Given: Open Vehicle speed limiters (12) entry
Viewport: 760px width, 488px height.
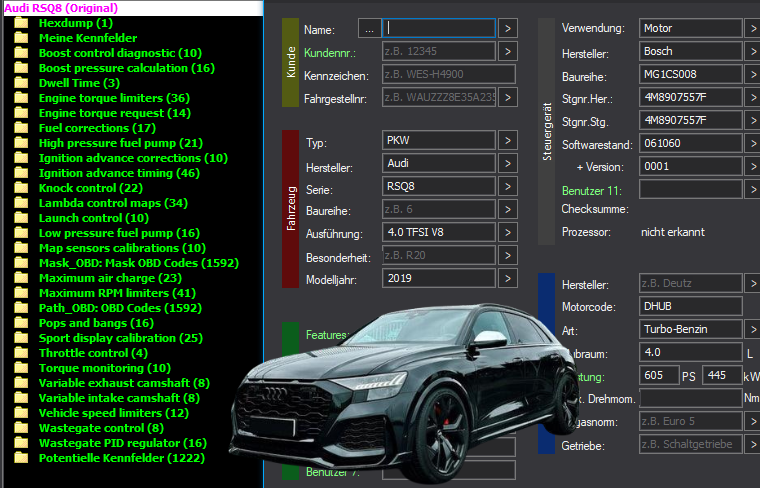Looking at the screenshot, I should [114, 413].
